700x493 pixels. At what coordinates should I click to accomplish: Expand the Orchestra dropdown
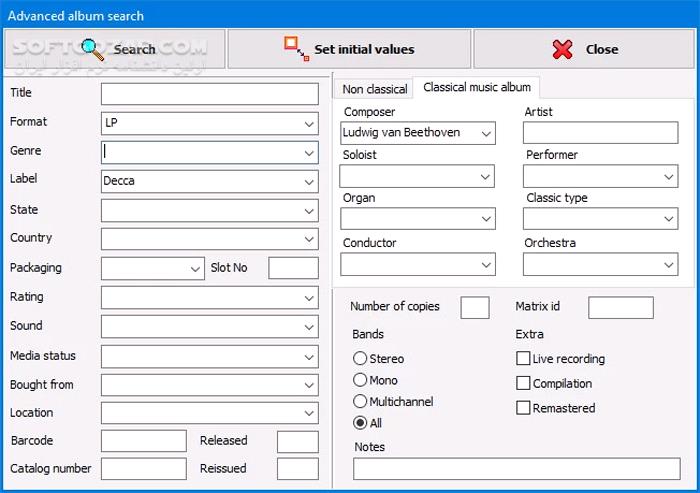coord(669,265)
